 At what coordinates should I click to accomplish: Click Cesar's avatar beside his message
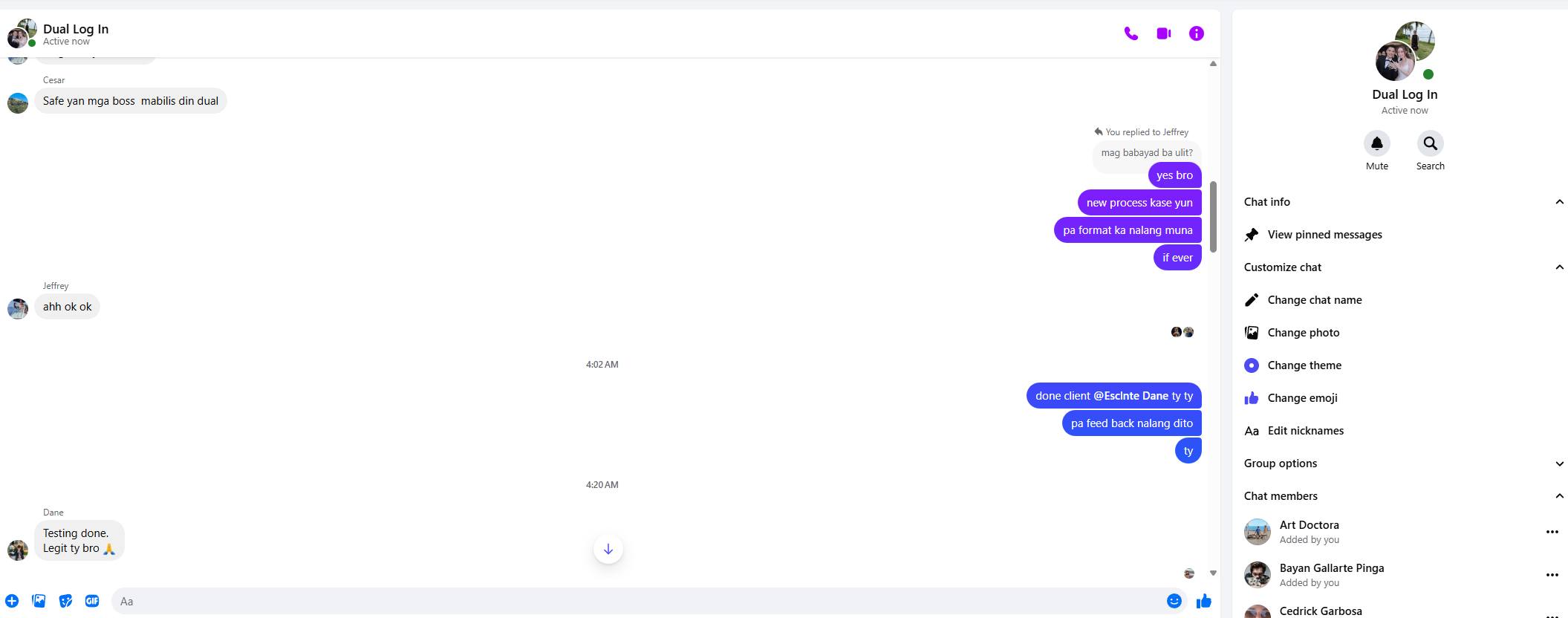18,103
